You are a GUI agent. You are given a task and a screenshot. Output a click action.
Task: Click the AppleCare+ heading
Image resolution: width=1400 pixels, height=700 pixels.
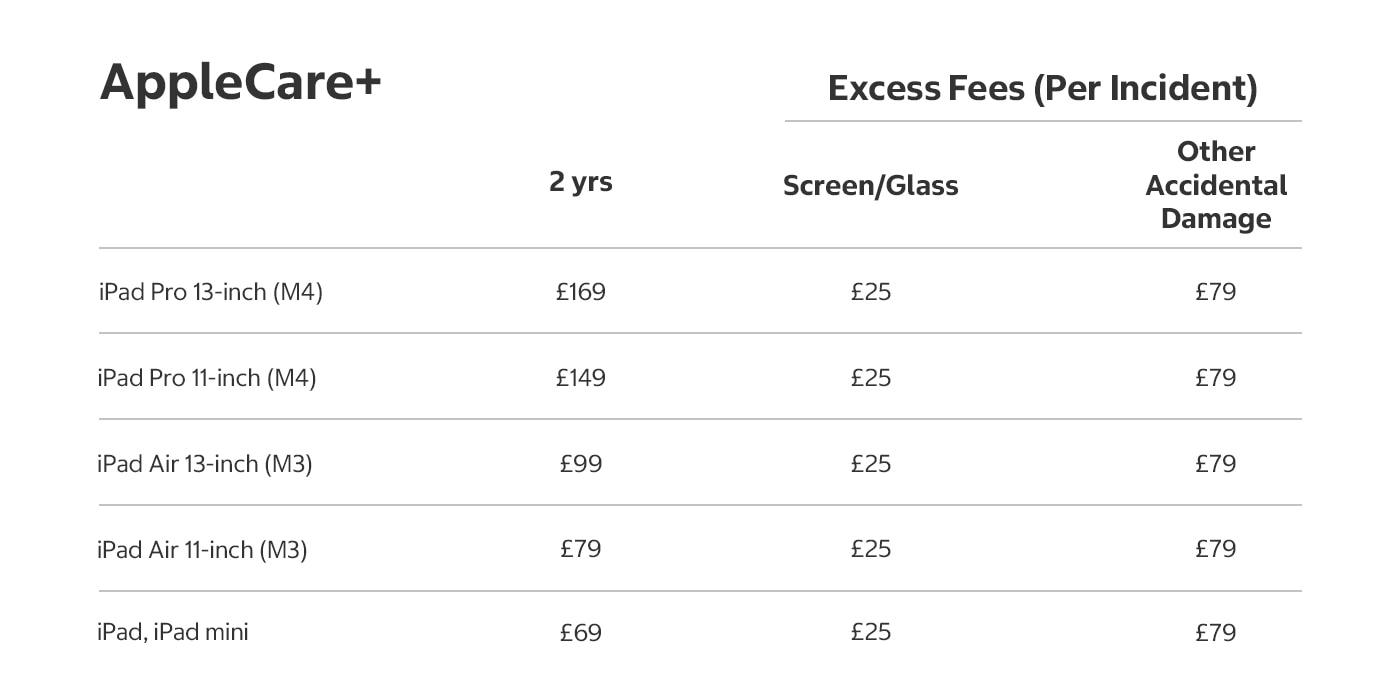pyautogui.click(x=241, y=82)
